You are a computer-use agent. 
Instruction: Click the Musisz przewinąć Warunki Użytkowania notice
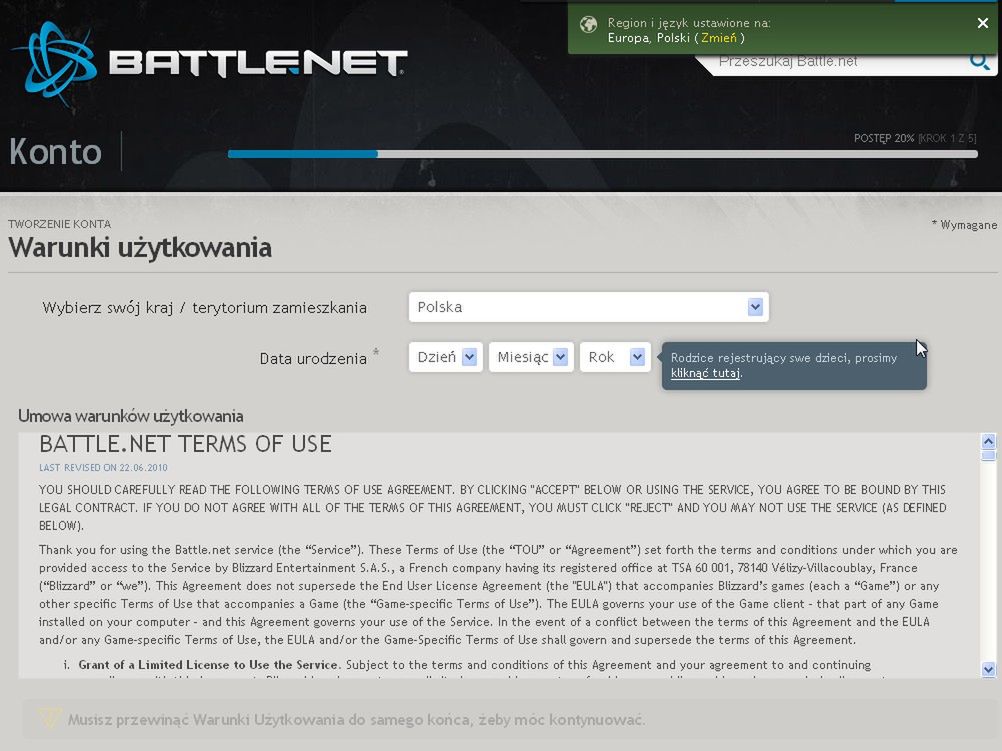tap(356, 720)
